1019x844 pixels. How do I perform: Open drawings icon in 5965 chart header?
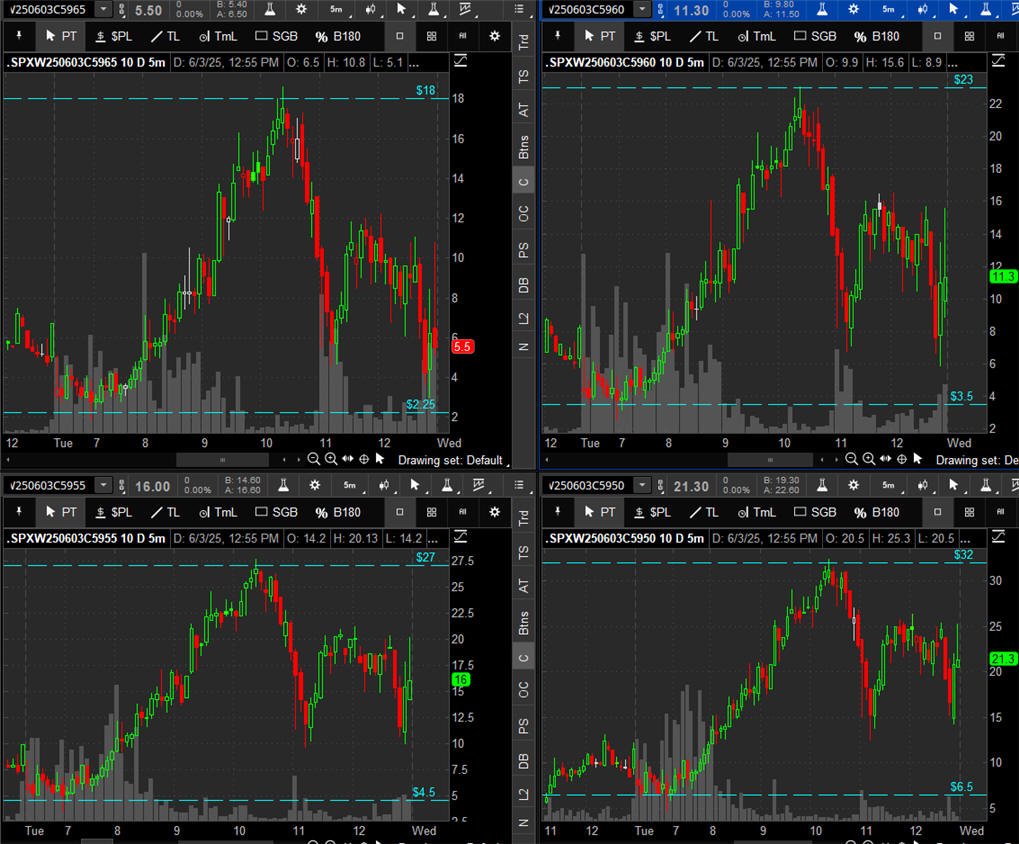[x=465, y=9]
